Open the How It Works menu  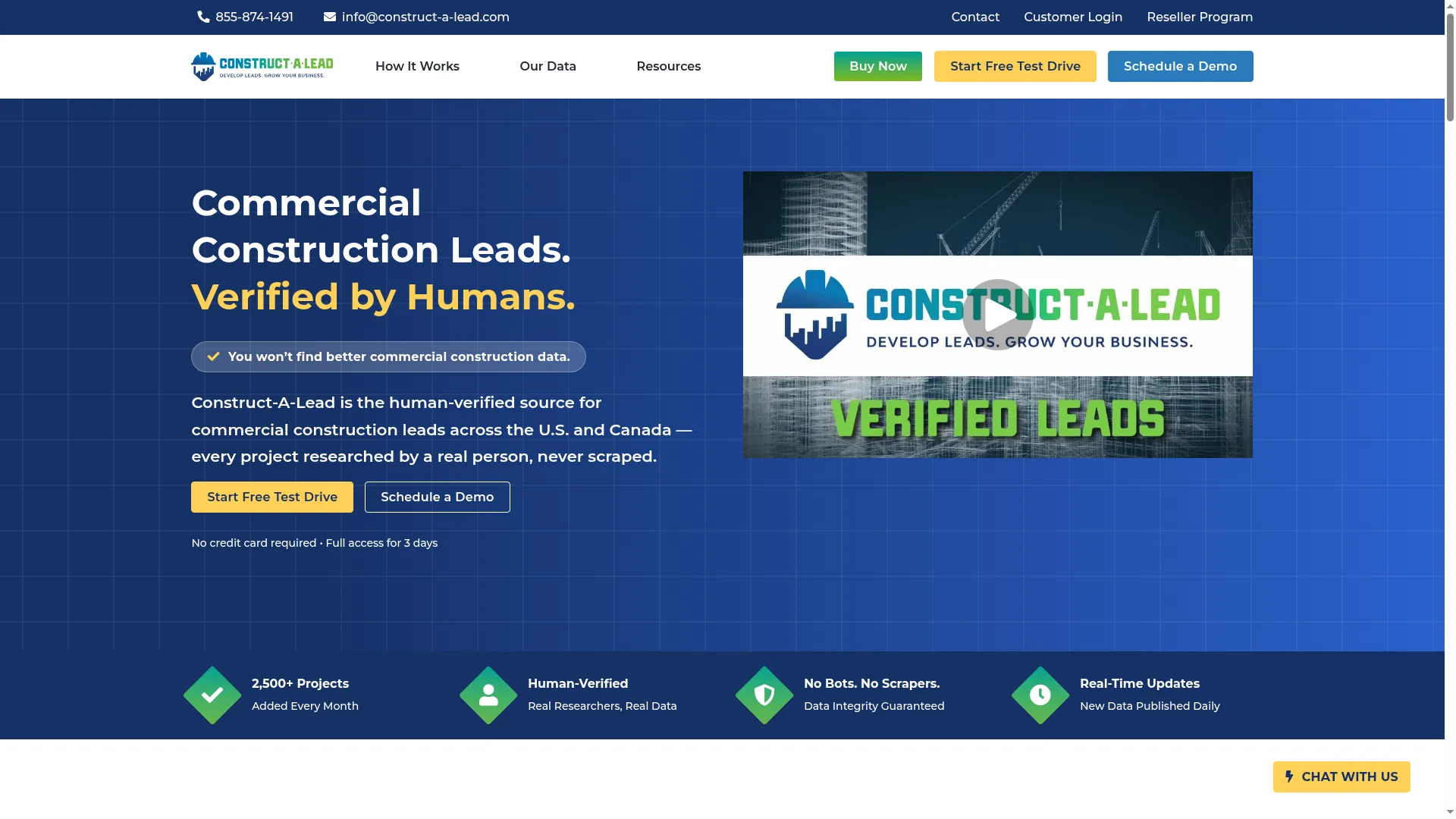(417, 67)
